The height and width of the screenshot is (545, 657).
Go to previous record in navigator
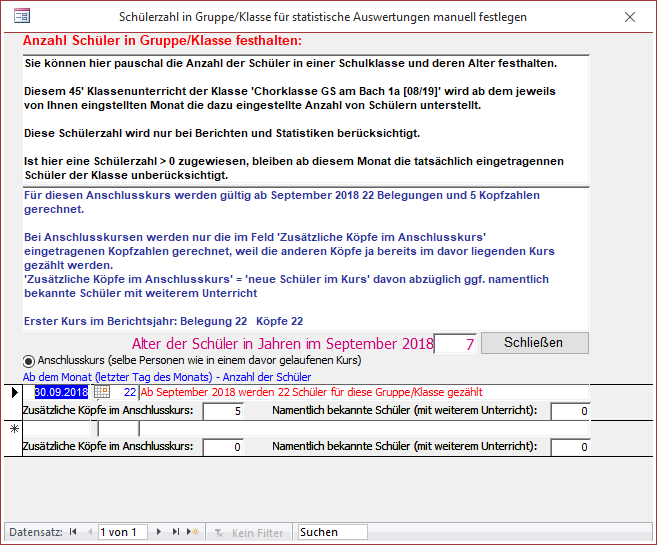click(90, 533)
